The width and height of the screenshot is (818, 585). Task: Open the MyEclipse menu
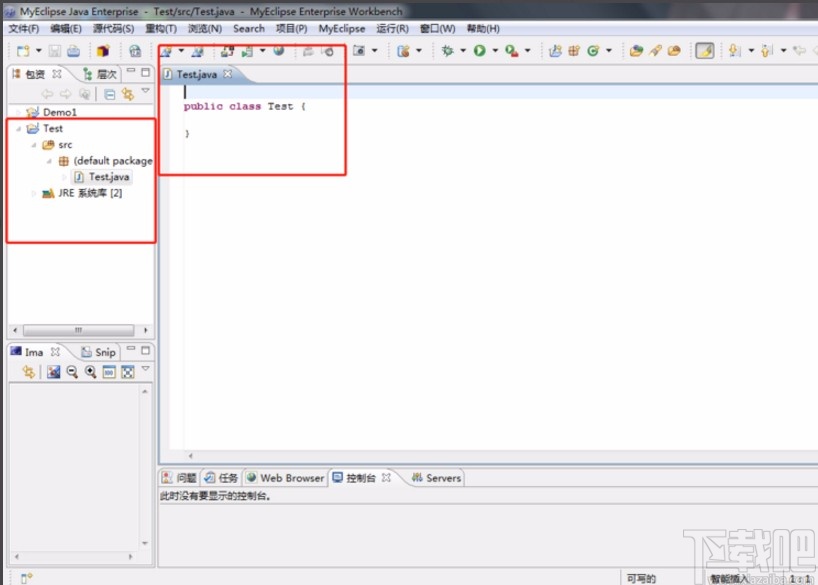342,29
